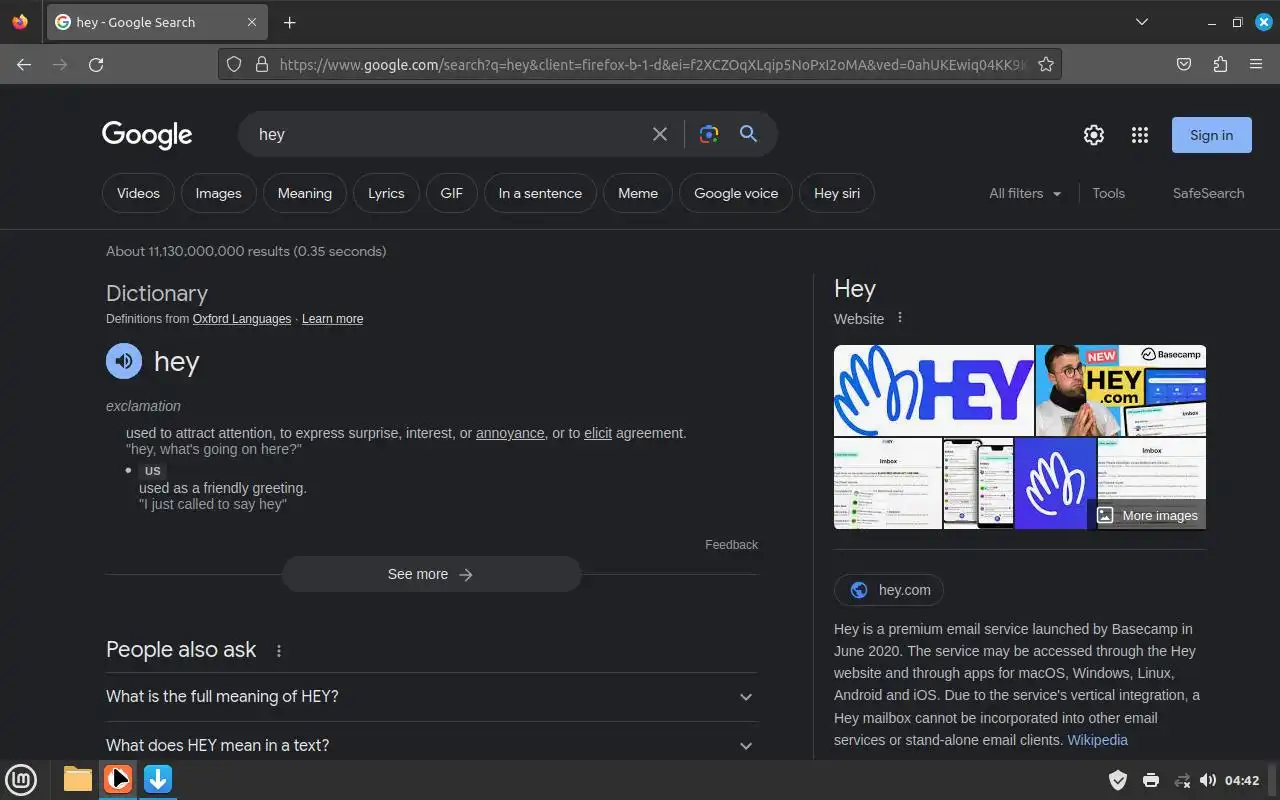This screenshot has width=1280, height=800.
Task: Send Feedback on dictionary box
Action: [731, 545]
